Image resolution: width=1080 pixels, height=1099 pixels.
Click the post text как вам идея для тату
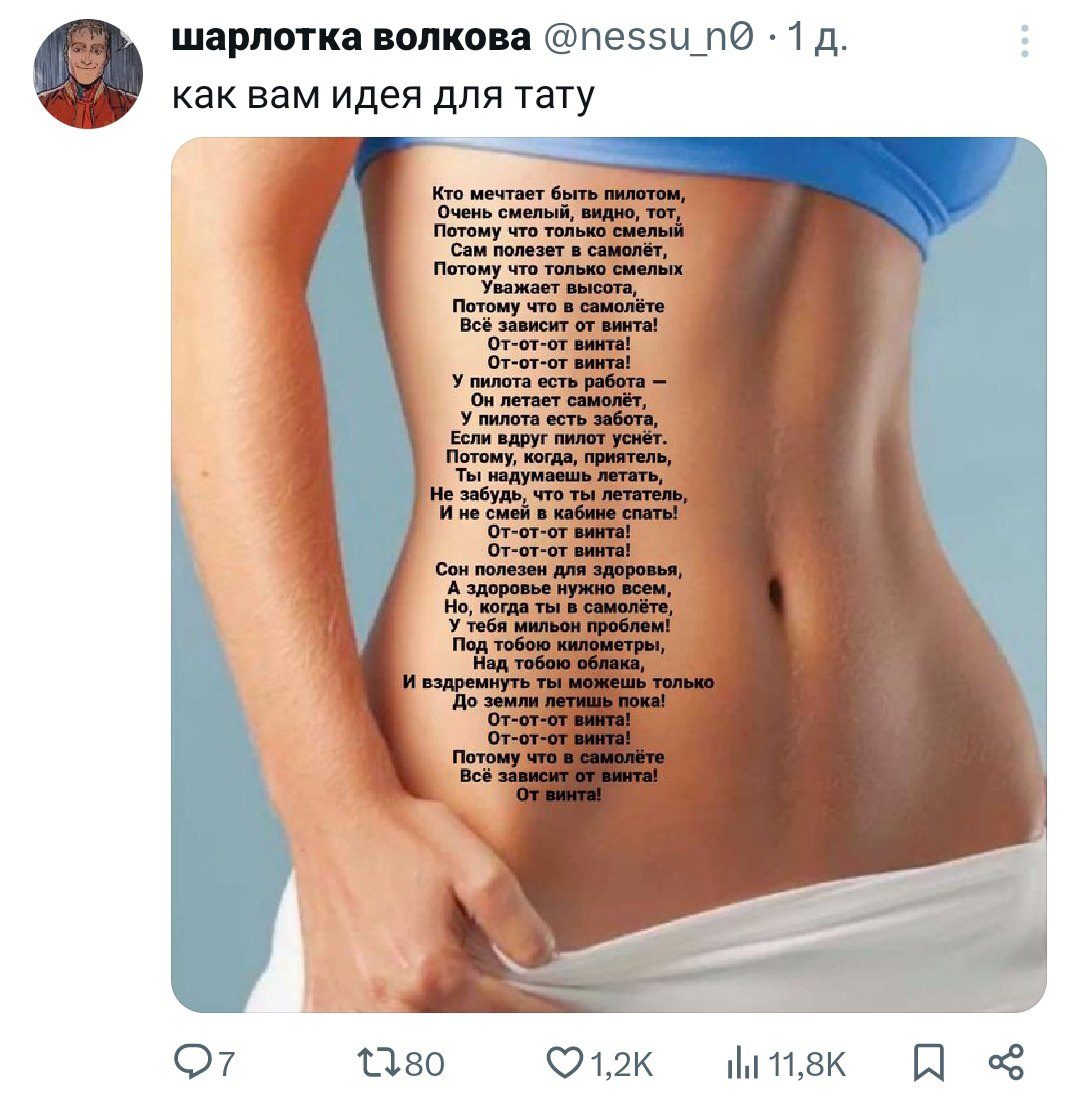click(x=383, y=95)
